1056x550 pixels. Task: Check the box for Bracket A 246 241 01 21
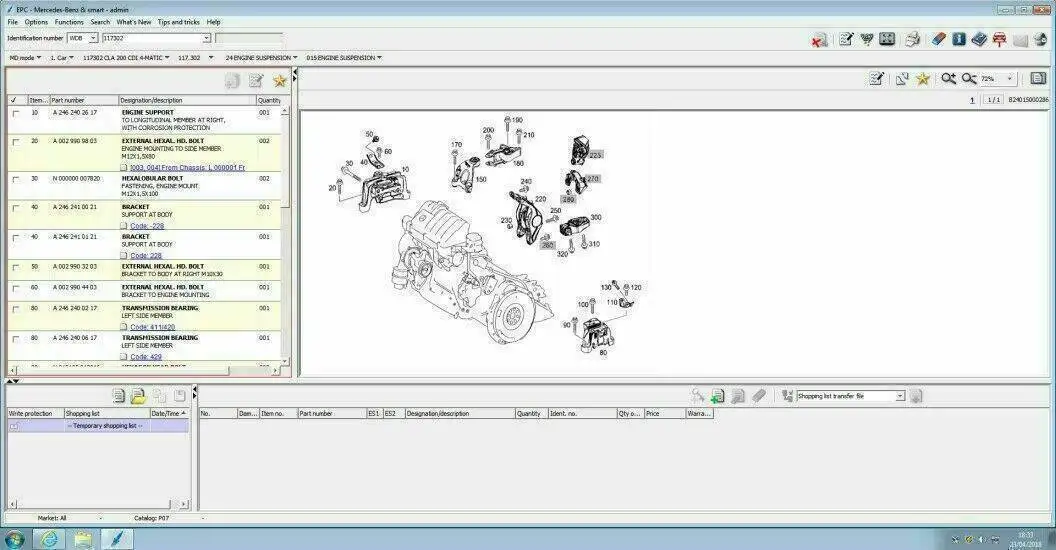[x=15, y=238]
